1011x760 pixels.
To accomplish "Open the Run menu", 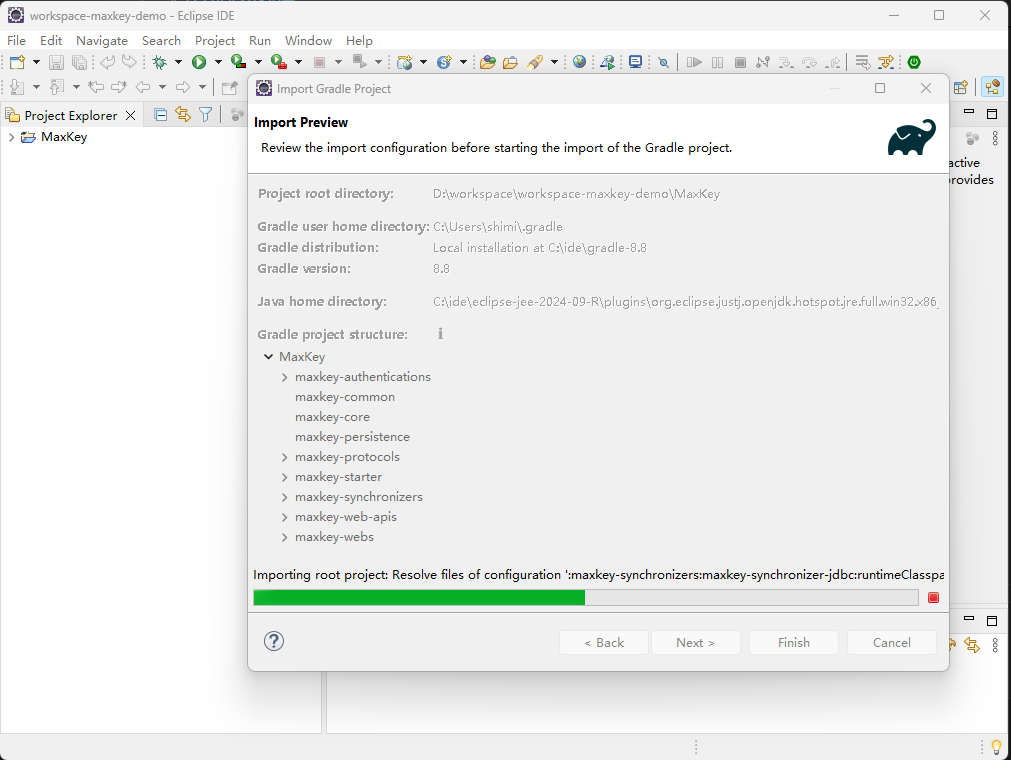I will click(260, 41).
